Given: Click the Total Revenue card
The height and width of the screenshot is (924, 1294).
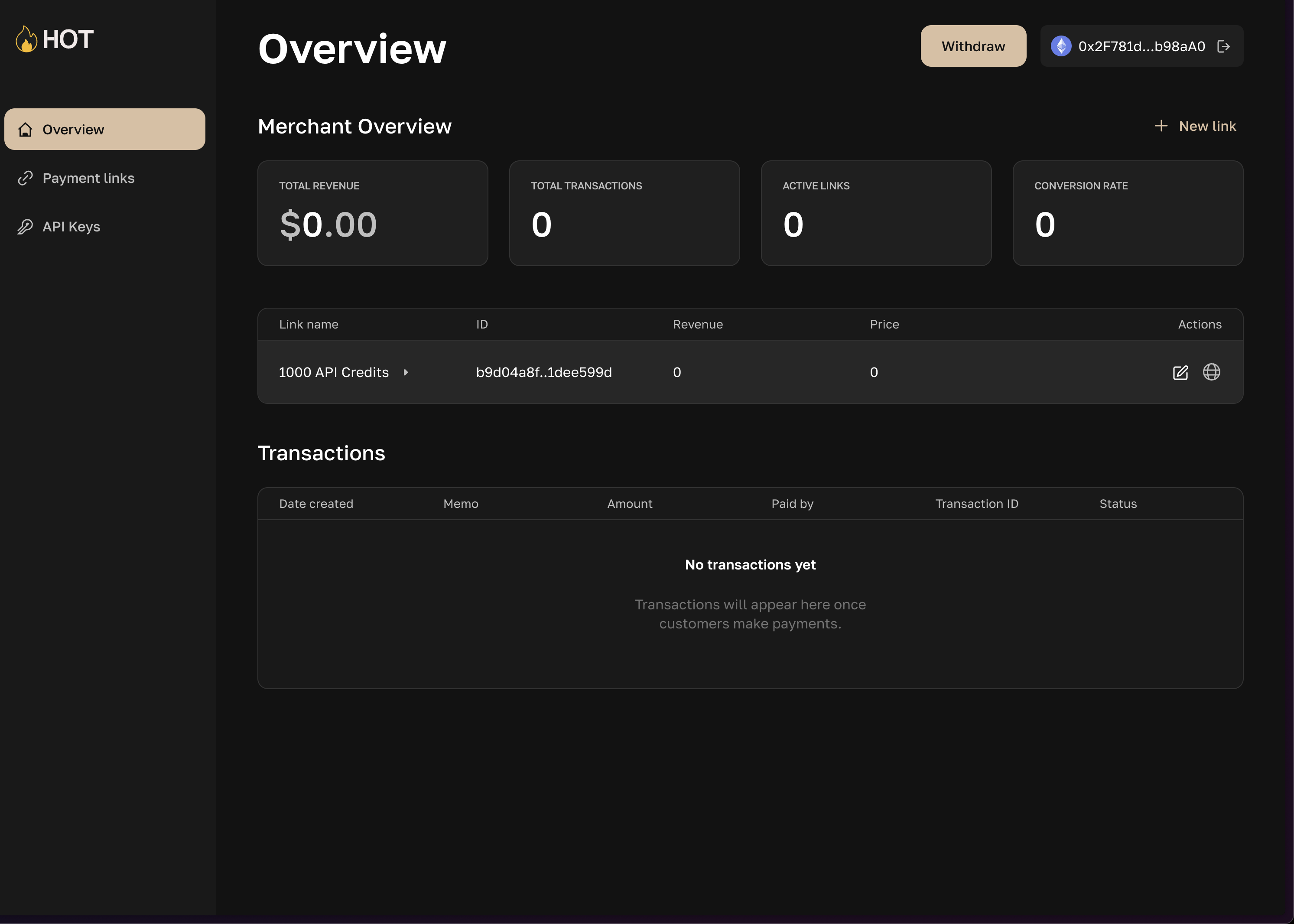Looking at the screenshot, I should point(373,213).
